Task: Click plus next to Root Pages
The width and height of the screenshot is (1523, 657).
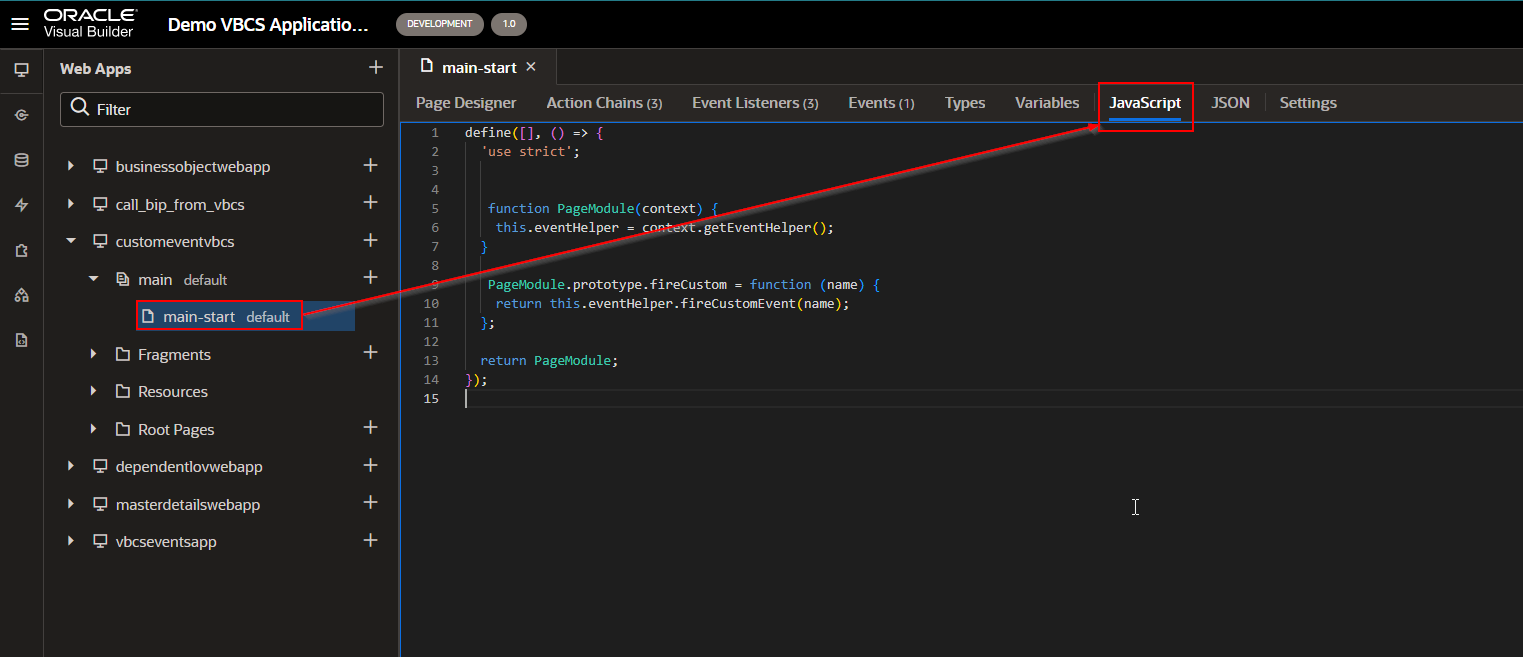Action: (370, 427)
